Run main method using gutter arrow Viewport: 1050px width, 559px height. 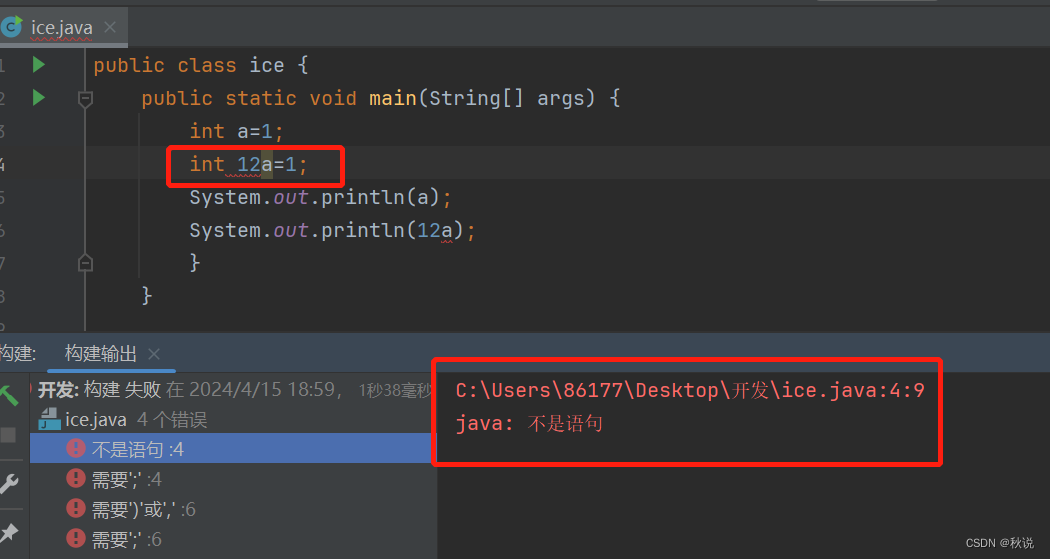point(39,98)
